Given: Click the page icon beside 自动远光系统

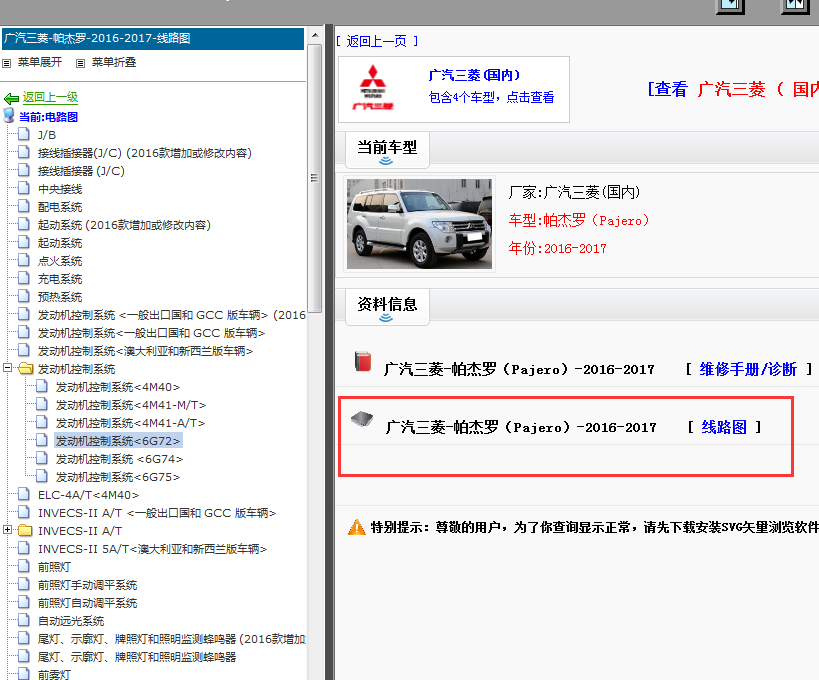Looking at the screenshot, I should point(24,620).
